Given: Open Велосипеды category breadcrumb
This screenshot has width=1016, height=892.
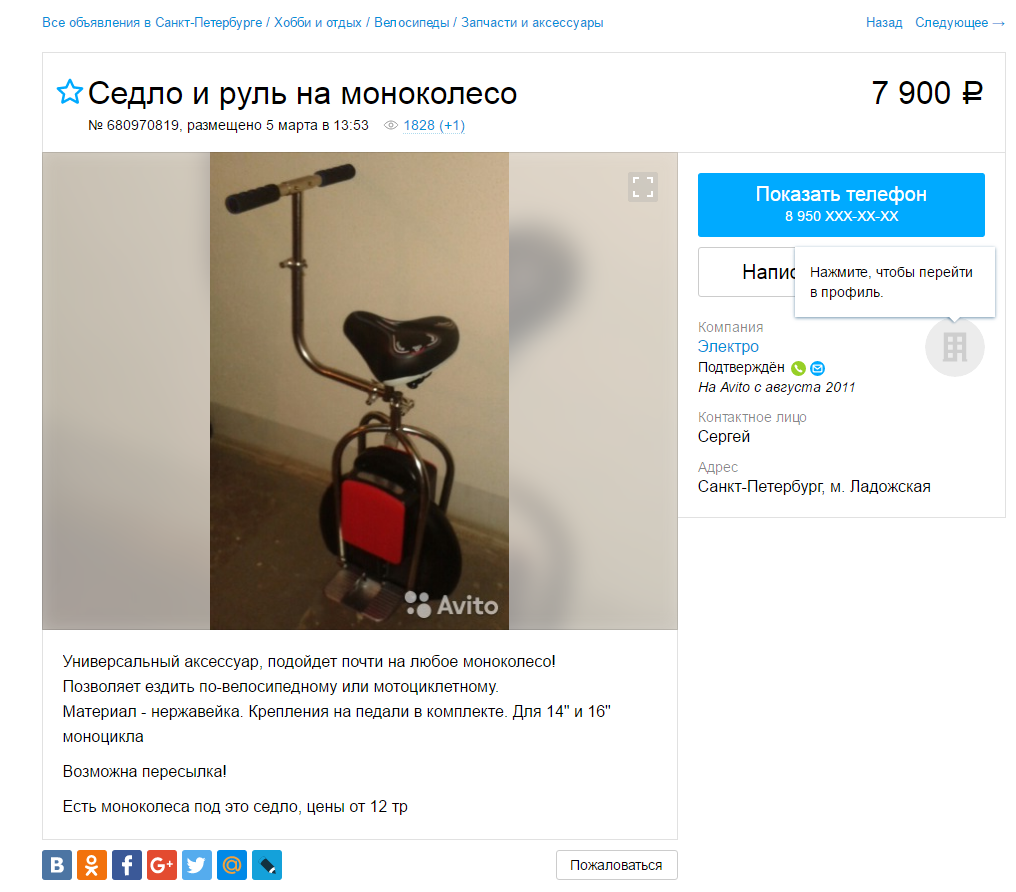Looking at the screenshot, I should pyautogui.click(x=411, y=23).
